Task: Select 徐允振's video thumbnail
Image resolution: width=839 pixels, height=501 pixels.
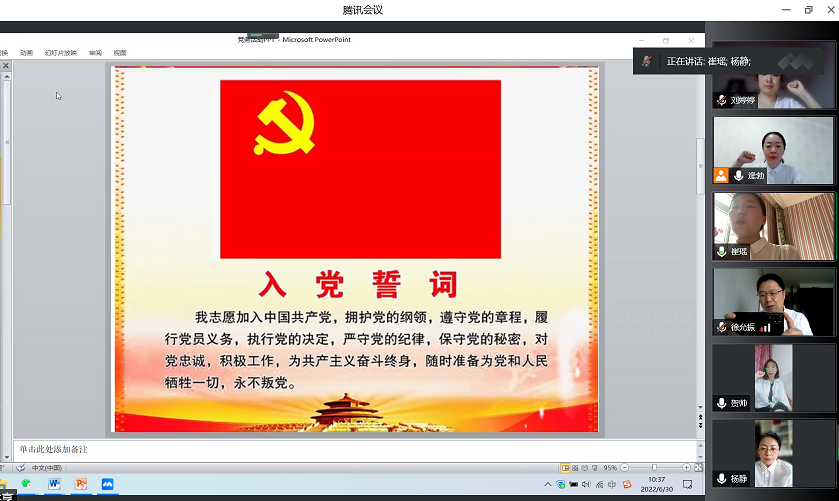Action: [772, 301]
